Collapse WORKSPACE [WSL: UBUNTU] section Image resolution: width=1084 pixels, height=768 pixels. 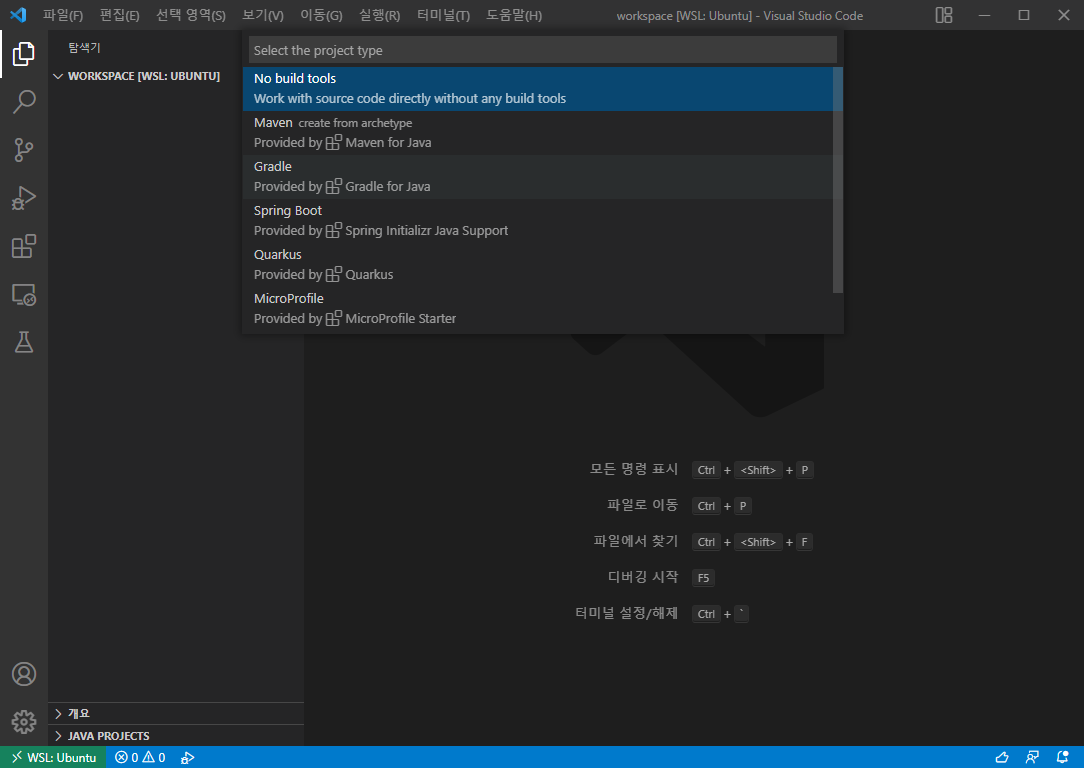pyautogui.click(x=176, y=76)
